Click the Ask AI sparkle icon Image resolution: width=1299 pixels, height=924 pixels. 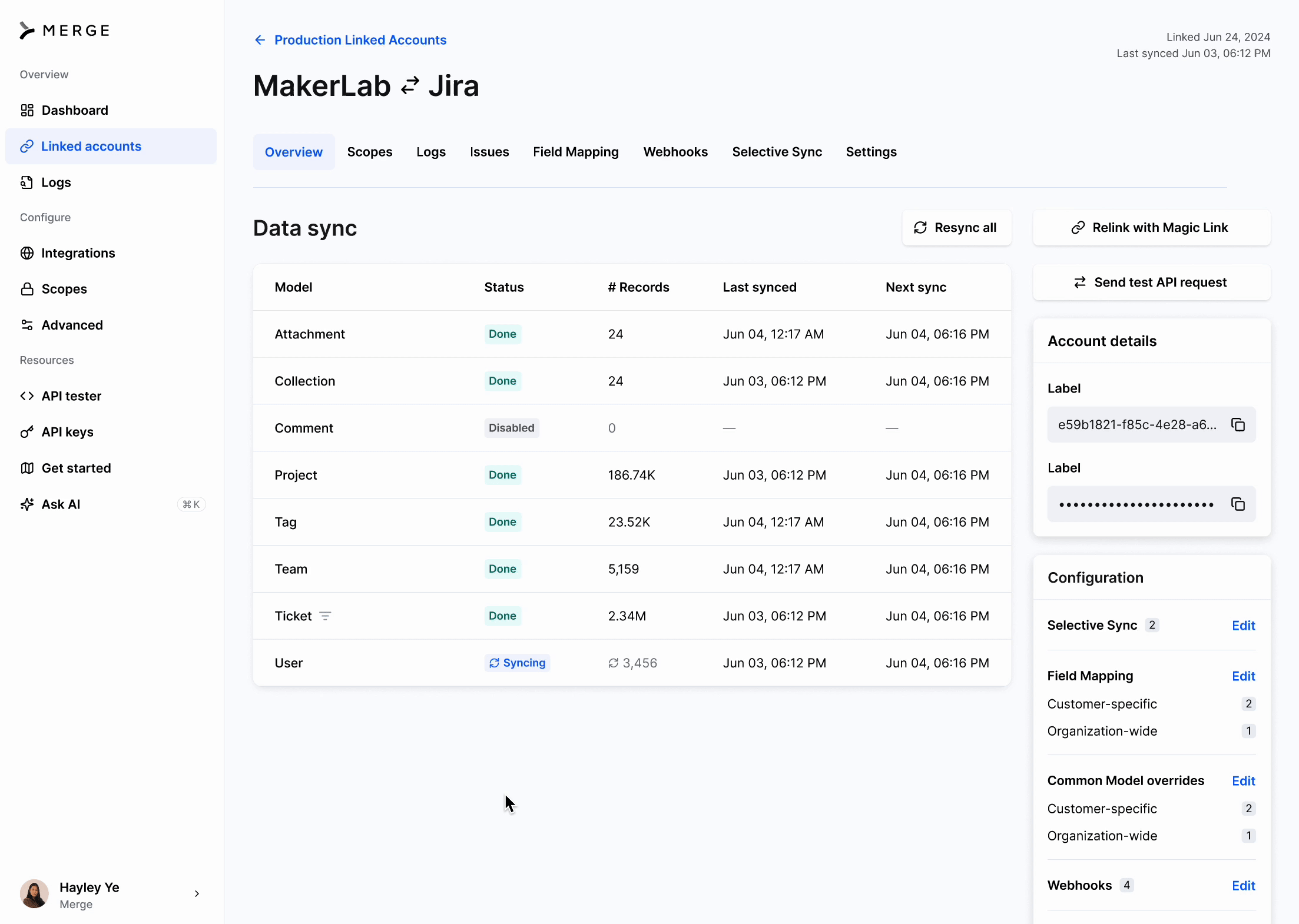27,504
